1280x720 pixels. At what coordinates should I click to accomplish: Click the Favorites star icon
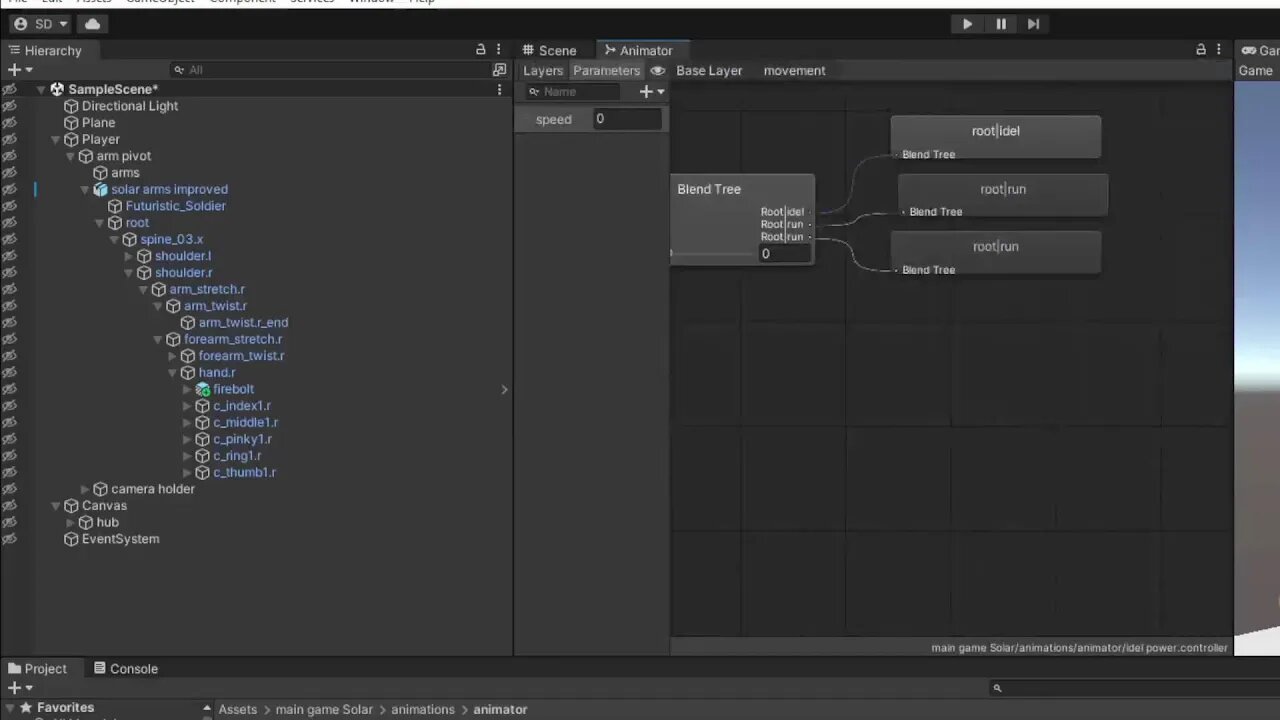(x=27, y=708)
